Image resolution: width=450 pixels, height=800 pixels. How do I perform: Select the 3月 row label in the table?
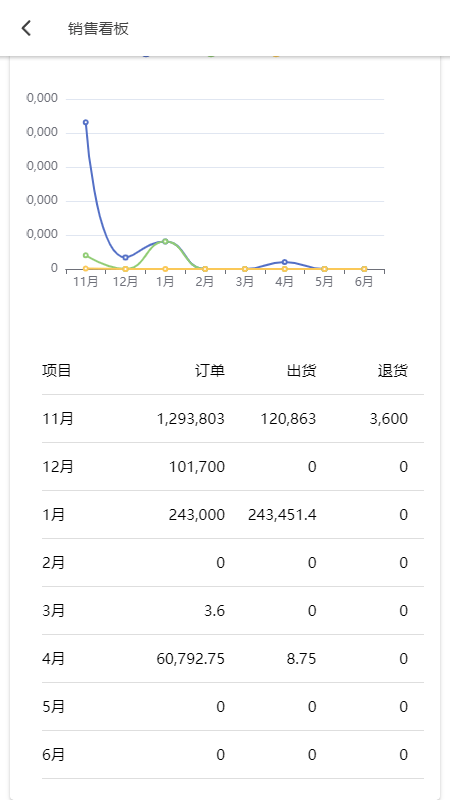coord(54,611)
